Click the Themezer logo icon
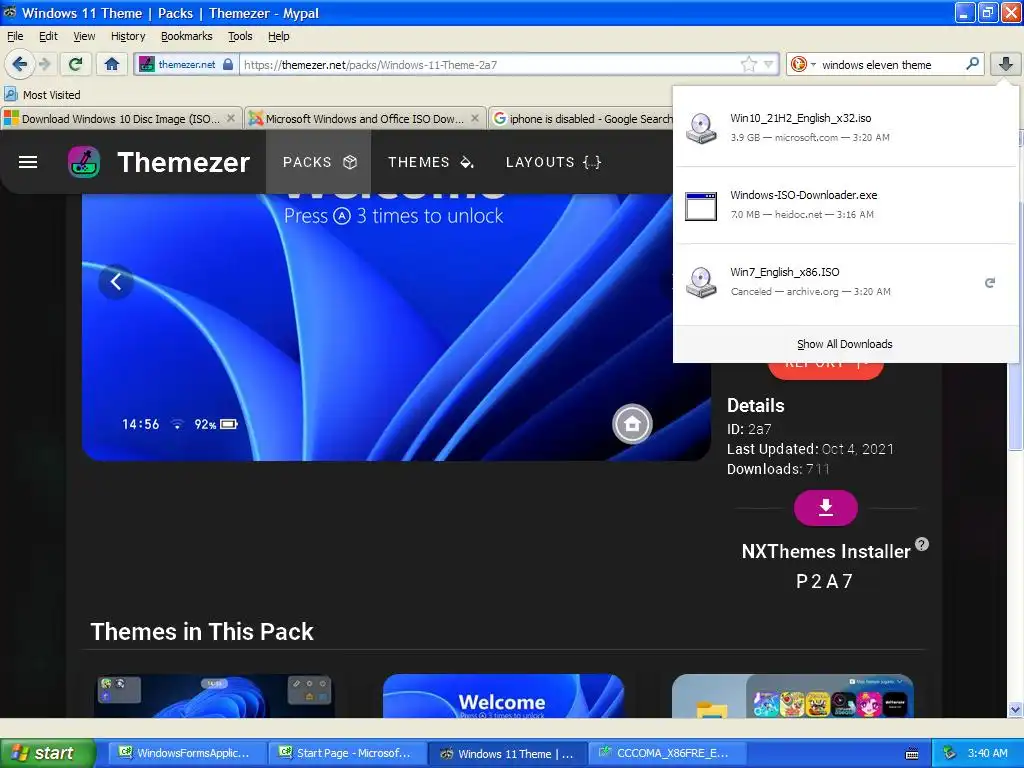Image resolution: width=1024 pixels, height=768 pixels. click(x=84, y=162)
